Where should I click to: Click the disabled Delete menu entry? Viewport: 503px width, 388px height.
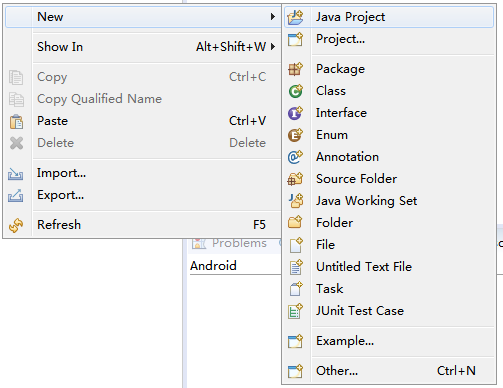pos(143,143)
